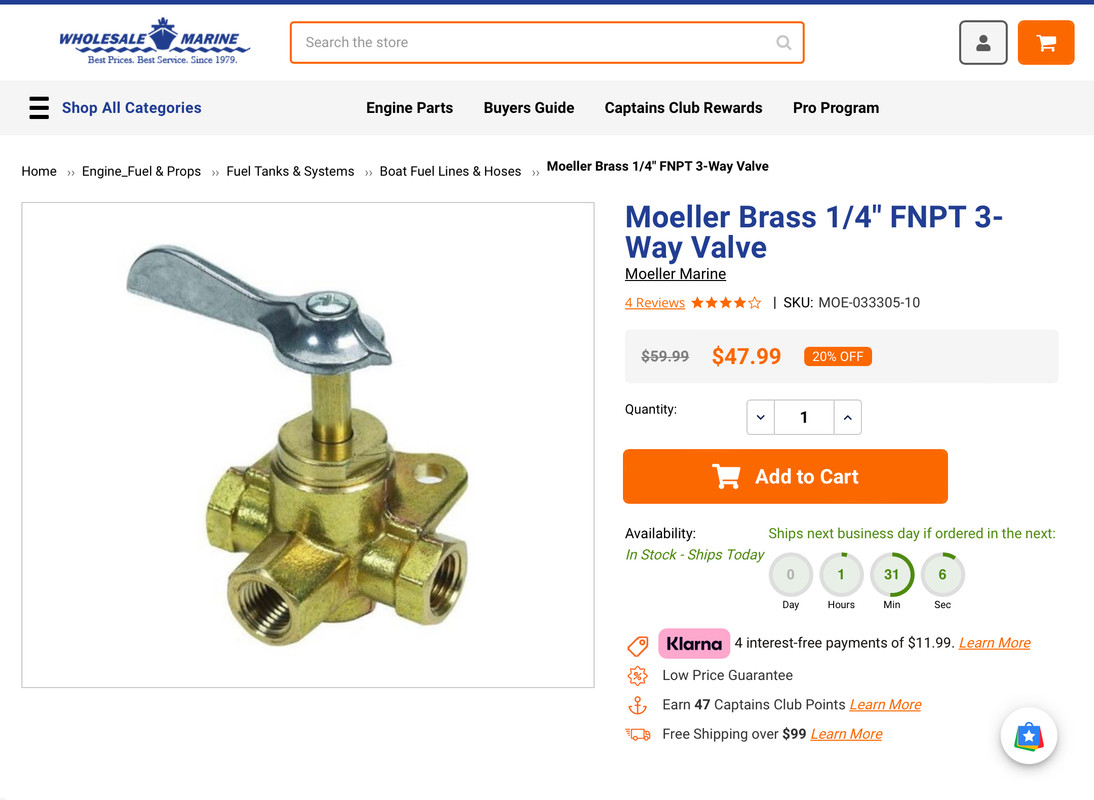
Task: Open the floating shopping bag rewards icon
Action: click(x=1028, y=736)
